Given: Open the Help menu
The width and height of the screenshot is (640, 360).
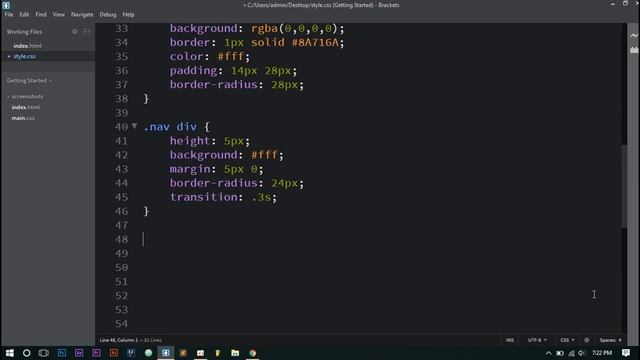Looking at the screenshot, I should coord(128,14).
